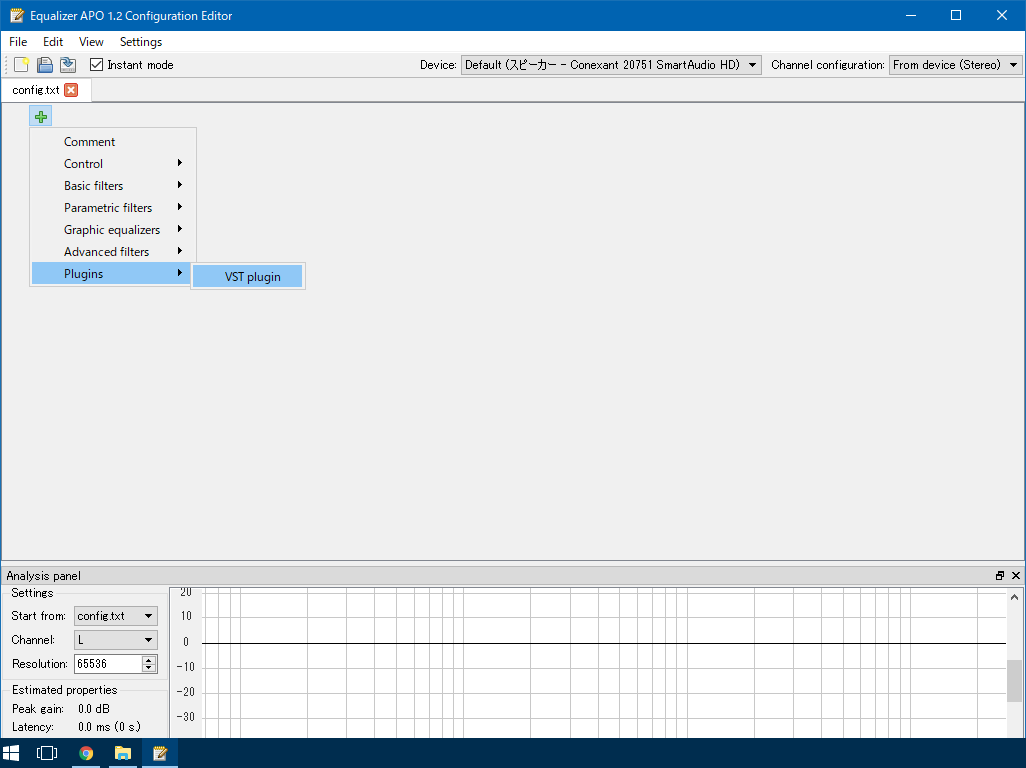Decrease the Resolution value using down arrow

[x=149, y=668]
